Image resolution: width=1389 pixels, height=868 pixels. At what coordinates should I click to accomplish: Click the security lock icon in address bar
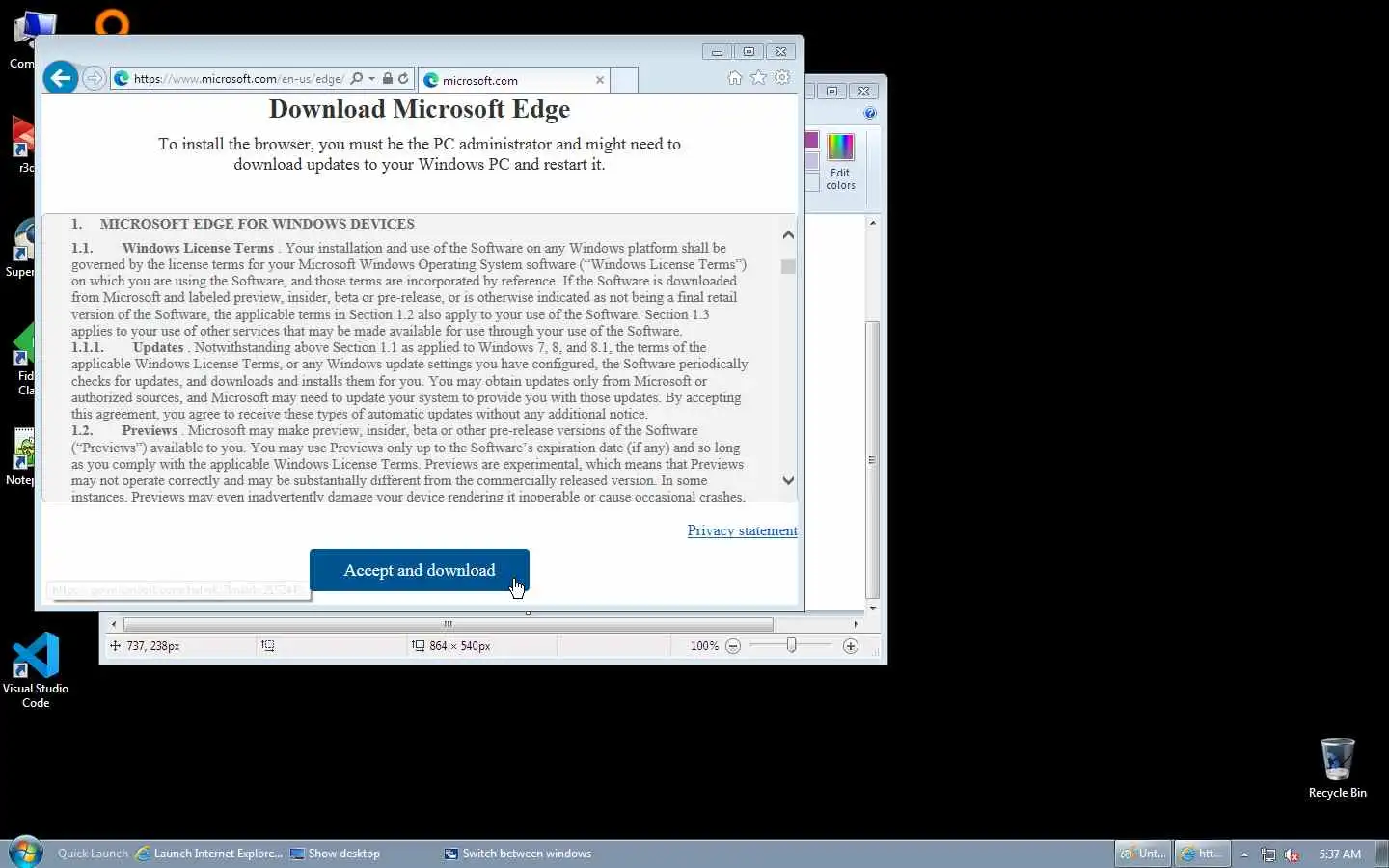tap(387, 79)
